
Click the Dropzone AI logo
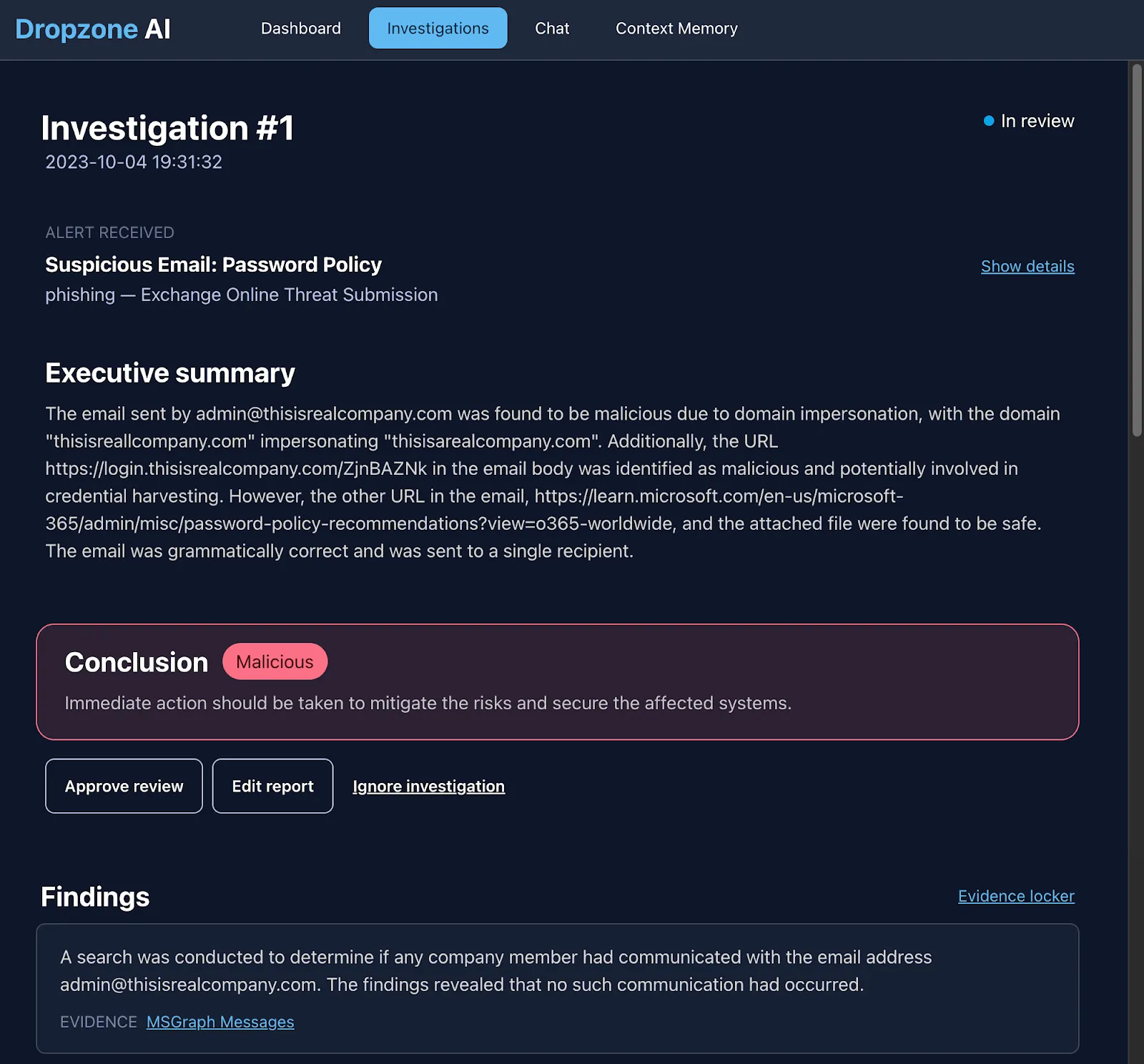92,29
